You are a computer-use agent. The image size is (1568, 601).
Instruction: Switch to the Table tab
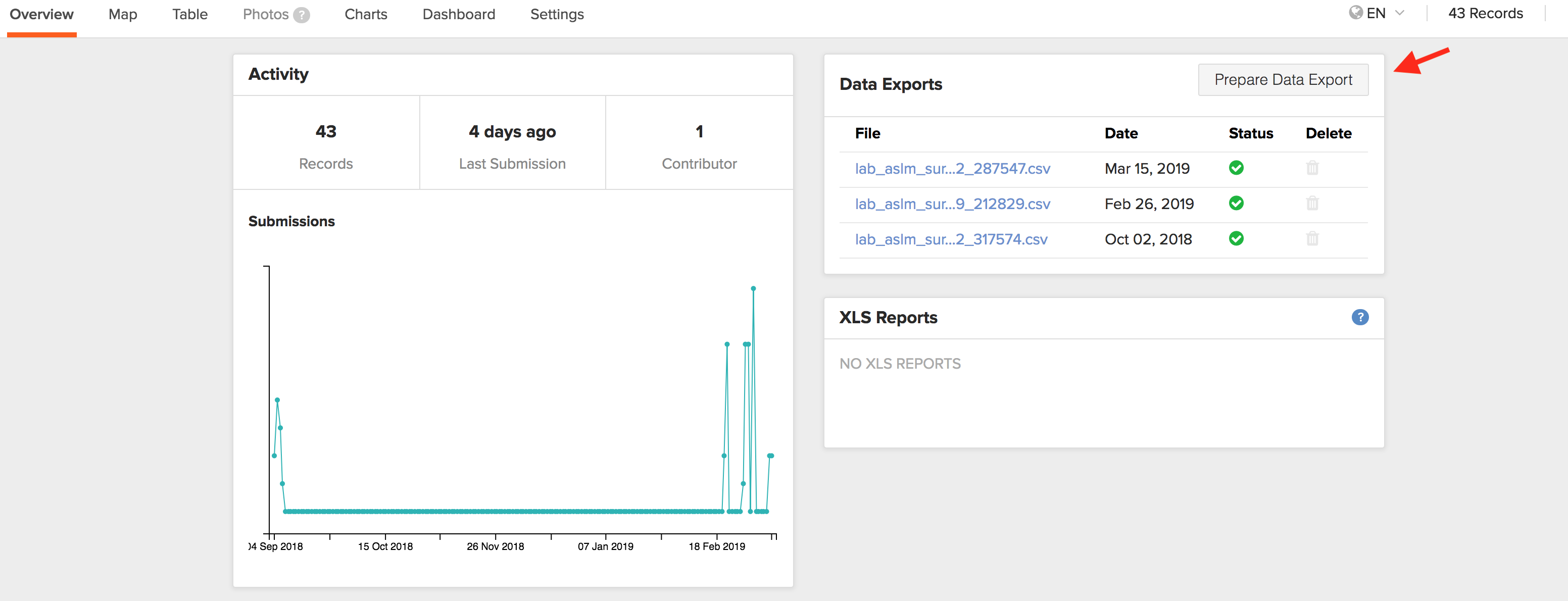click(x=189, y=14)
